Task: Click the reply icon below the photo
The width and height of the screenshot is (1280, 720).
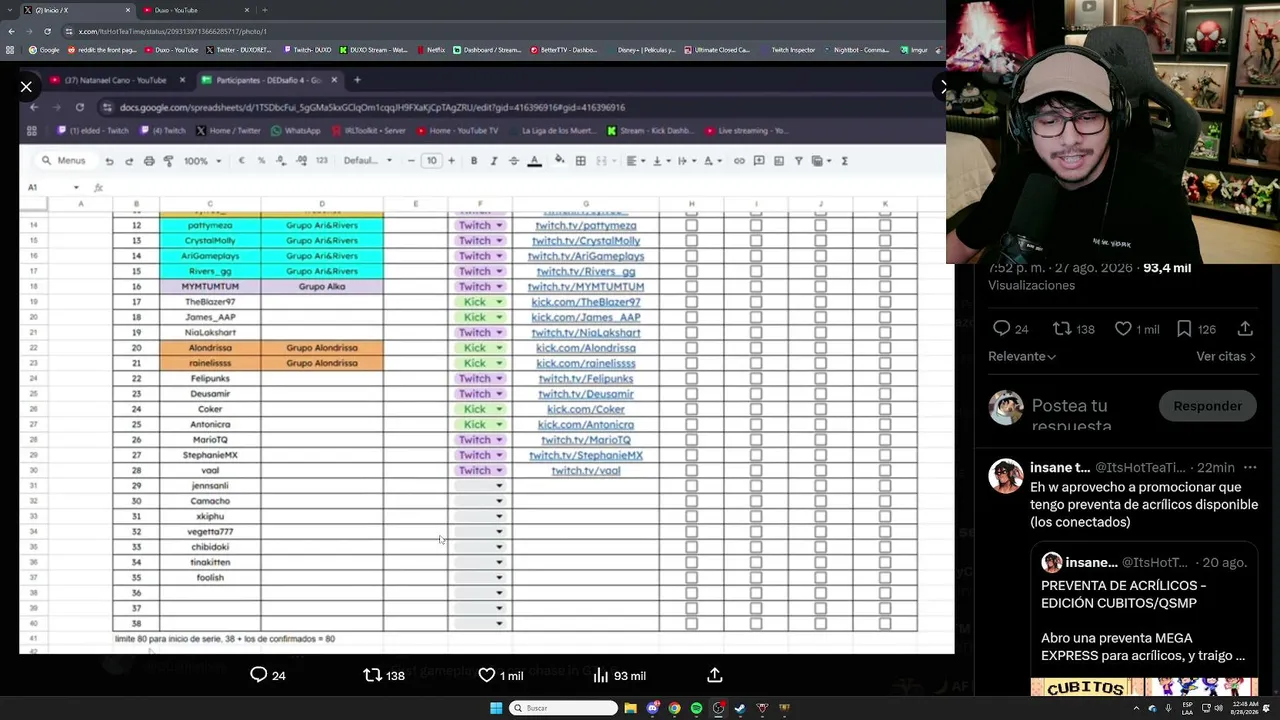Action: pyautogui.click(x=259, y=675)
